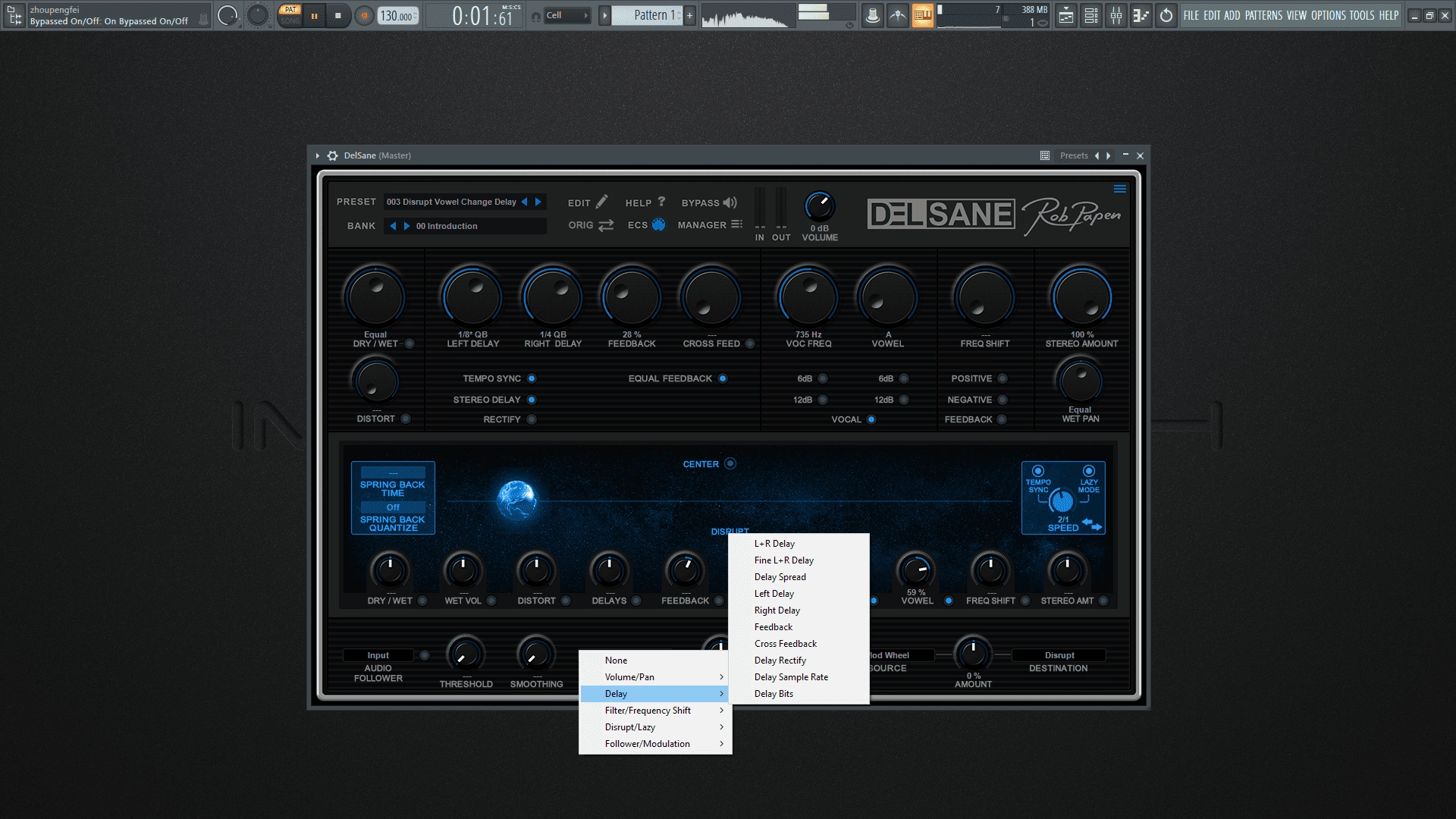Open DelSane blue hamburger menu icon

[1119, 189]
